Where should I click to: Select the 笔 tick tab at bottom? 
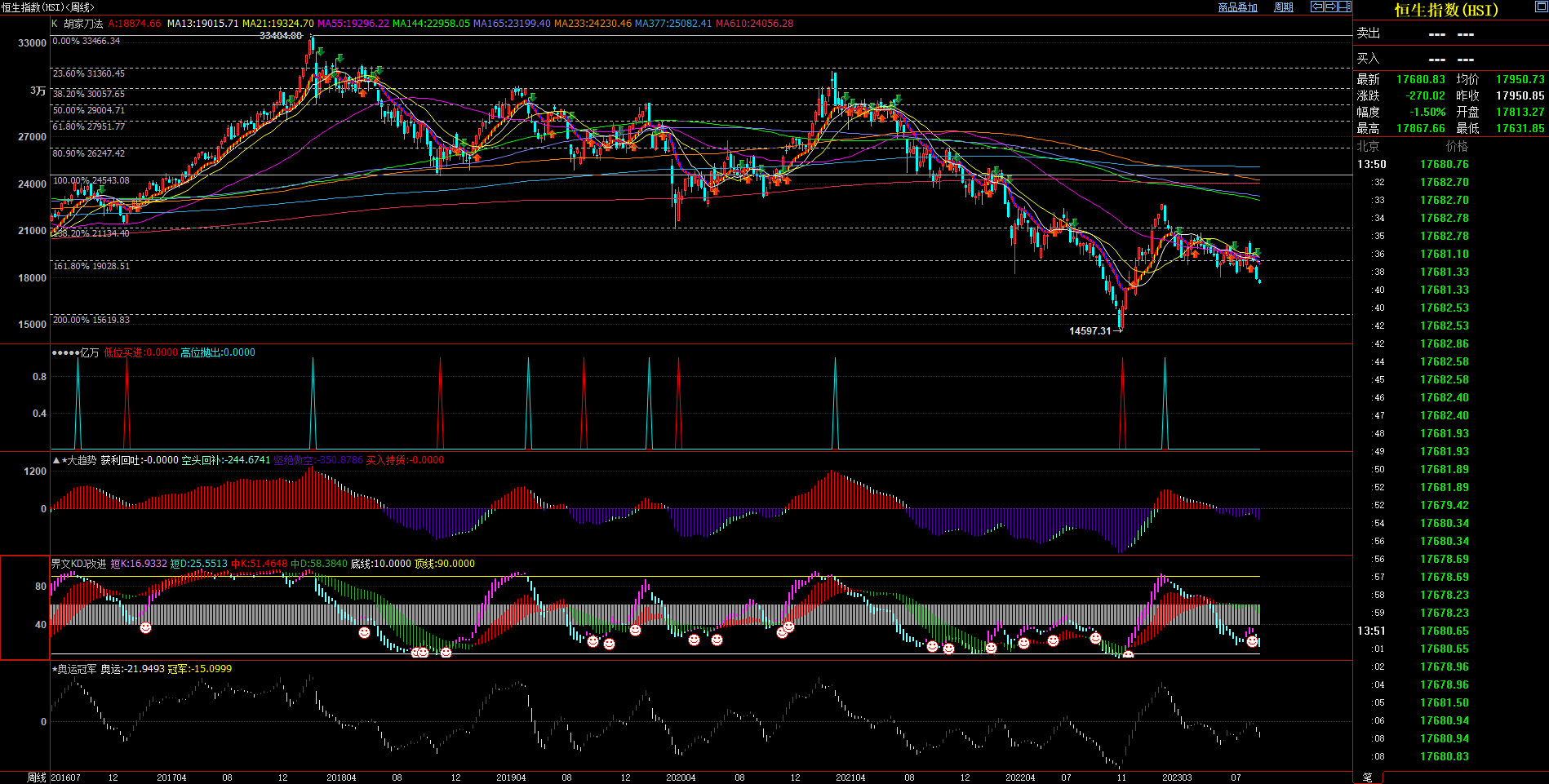(1368, 777)
